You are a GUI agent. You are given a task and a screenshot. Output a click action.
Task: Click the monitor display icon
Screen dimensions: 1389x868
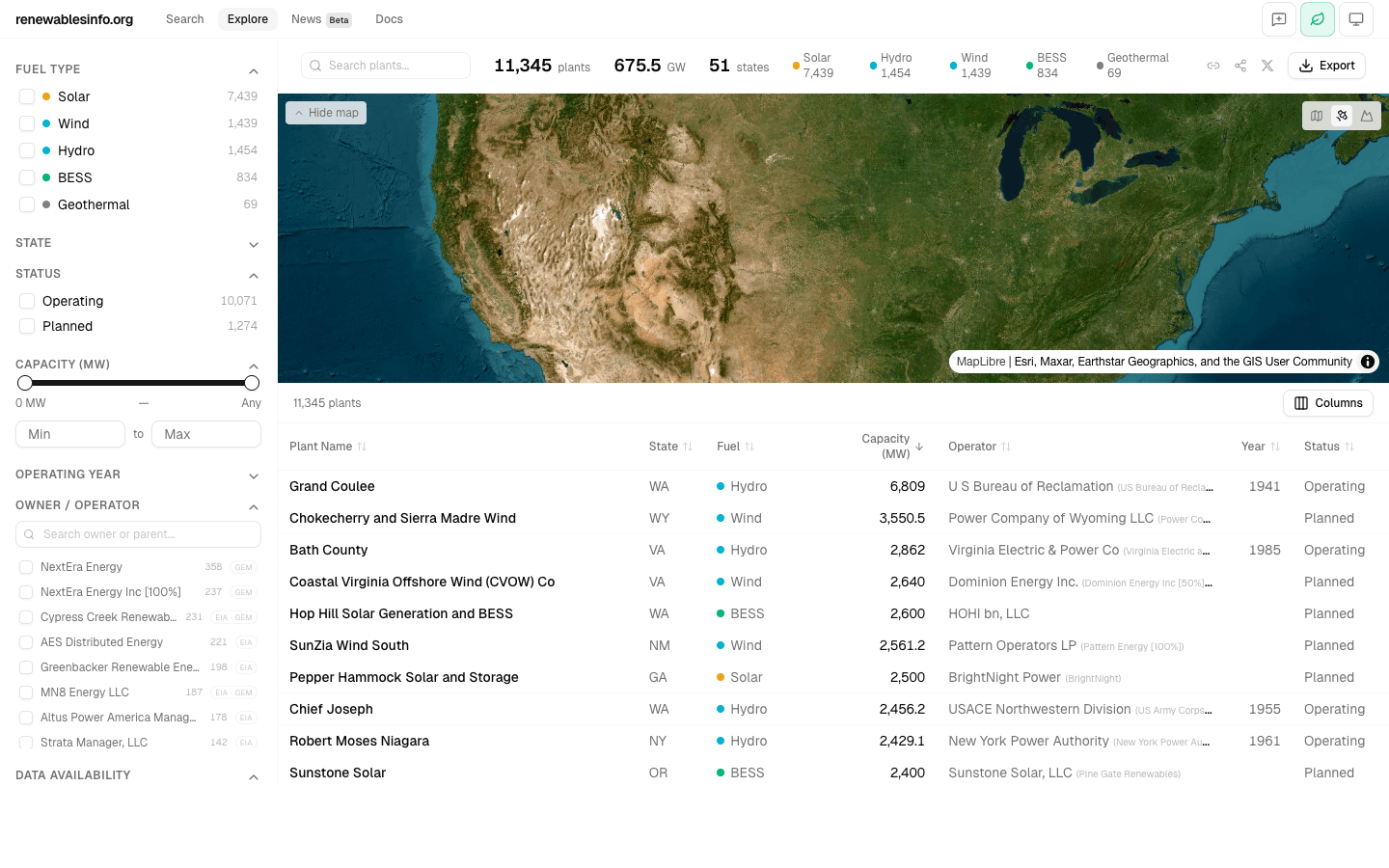(x=1356, y=18)
